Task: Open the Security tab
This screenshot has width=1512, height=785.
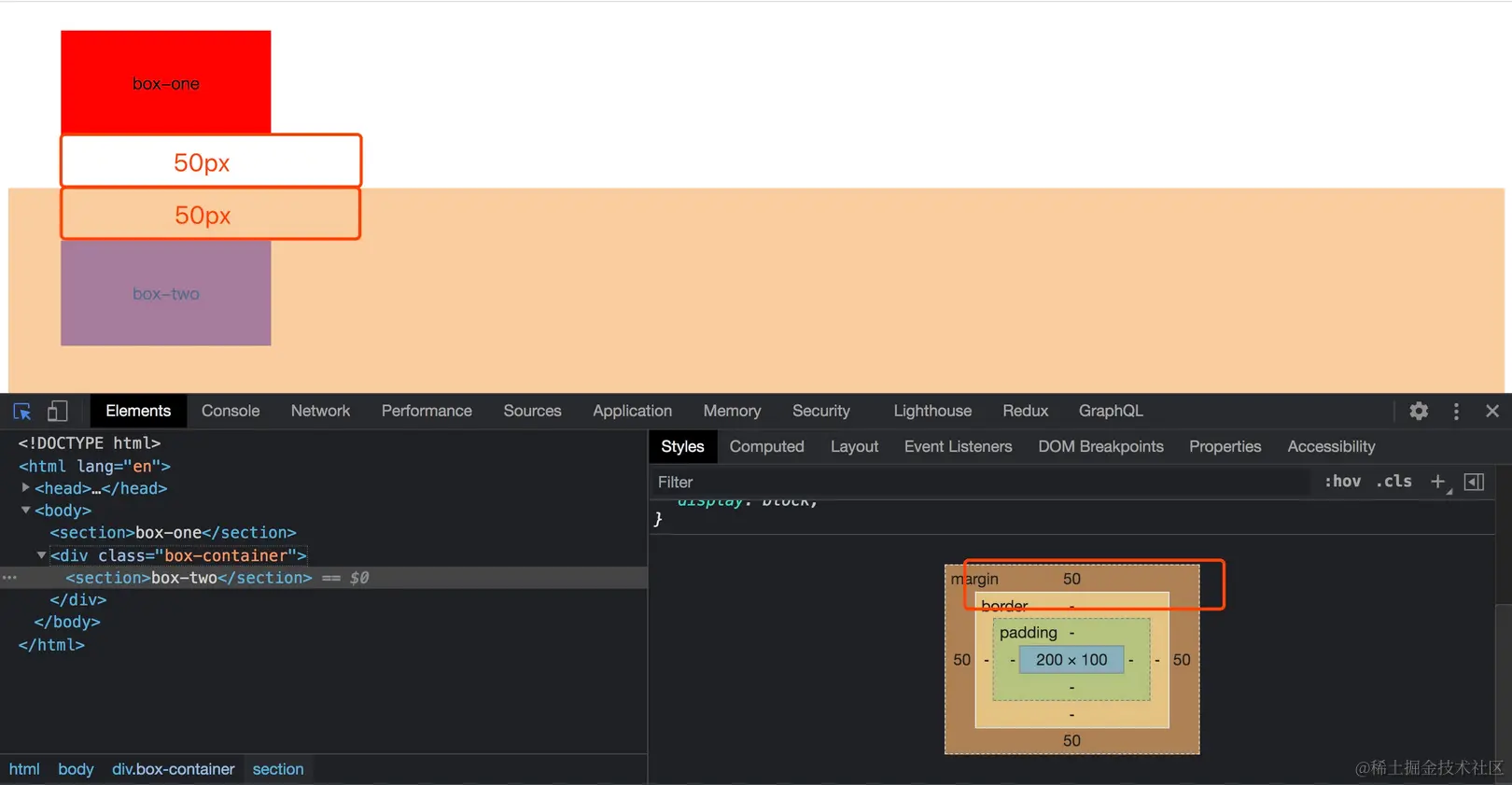Action: [821, 411]
